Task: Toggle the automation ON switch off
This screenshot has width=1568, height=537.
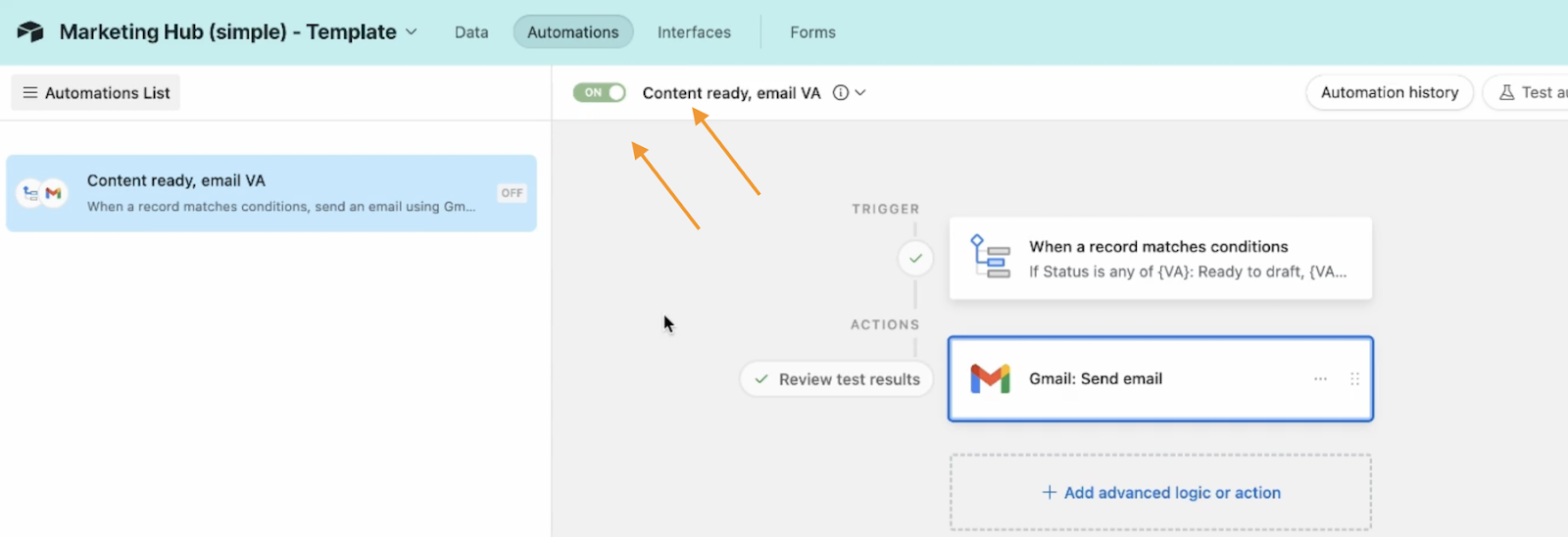Action: coord(600,93)
